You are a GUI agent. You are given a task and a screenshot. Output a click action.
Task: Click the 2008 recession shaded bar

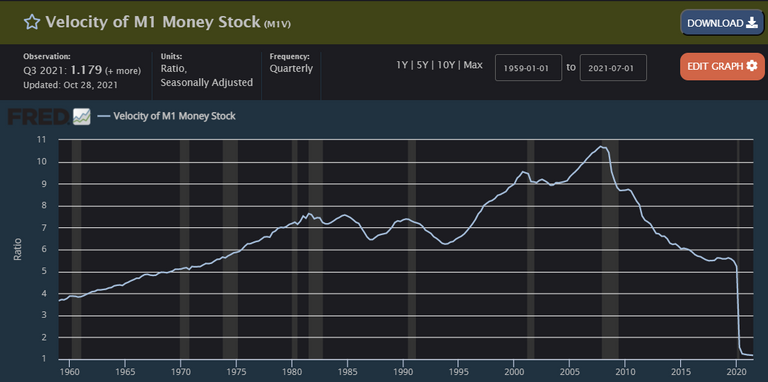click(610, 249)
